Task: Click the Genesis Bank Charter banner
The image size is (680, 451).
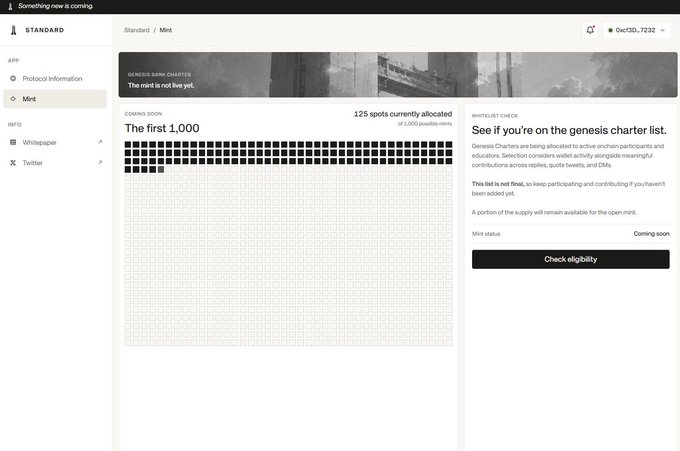Action: pos(398,75)
